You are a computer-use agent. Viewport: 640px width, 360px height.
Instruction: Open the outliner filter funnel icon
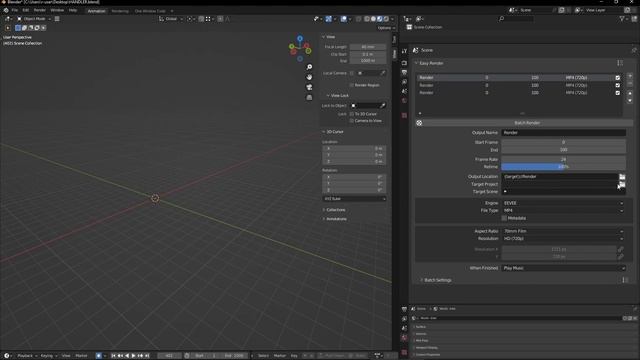click(622, 19)
